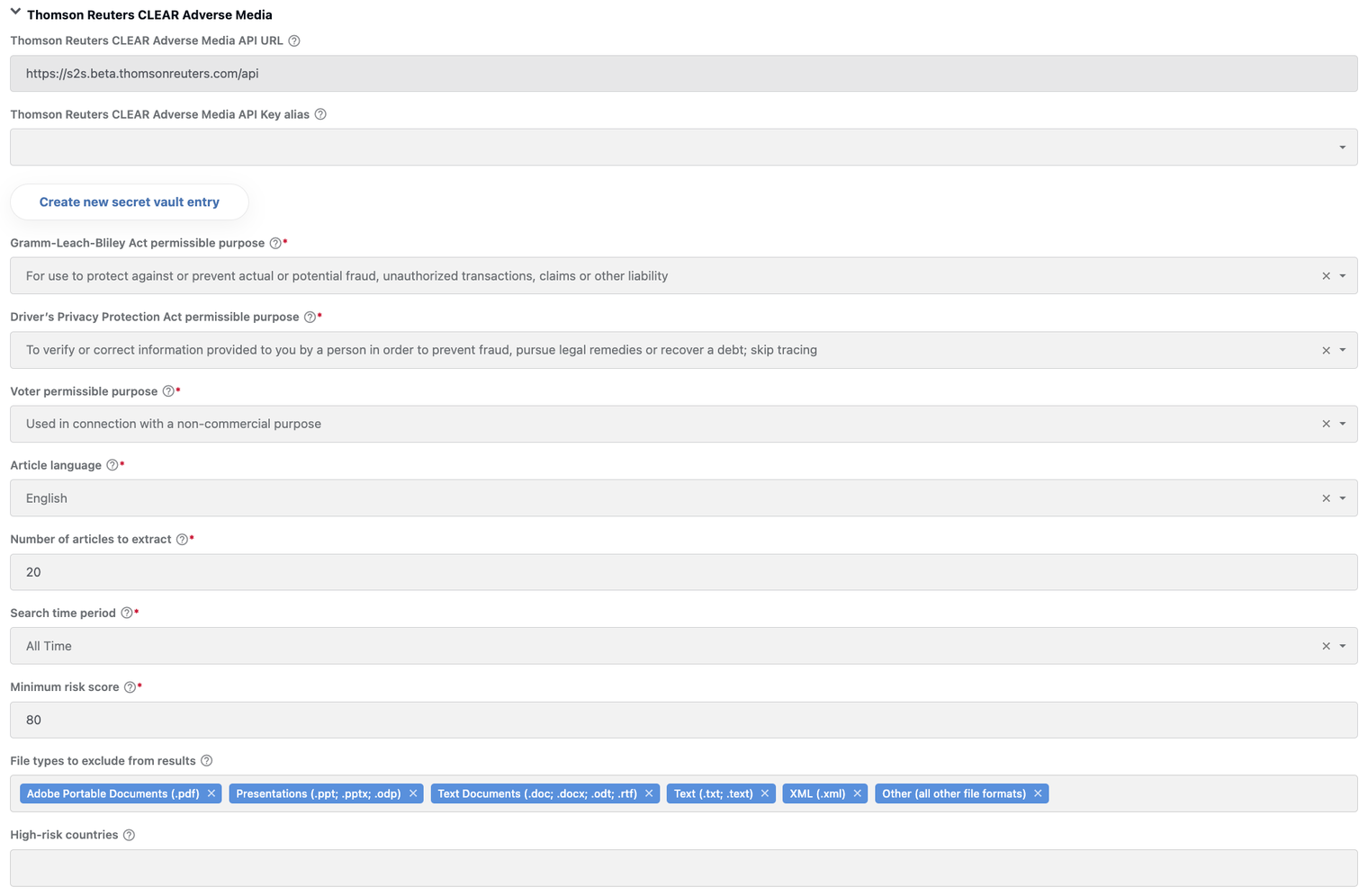The height and width of the screenshot is (896, 1368).
Task: Open the Minimum risk score help tooltip
Action: click(x=130, y=687)
